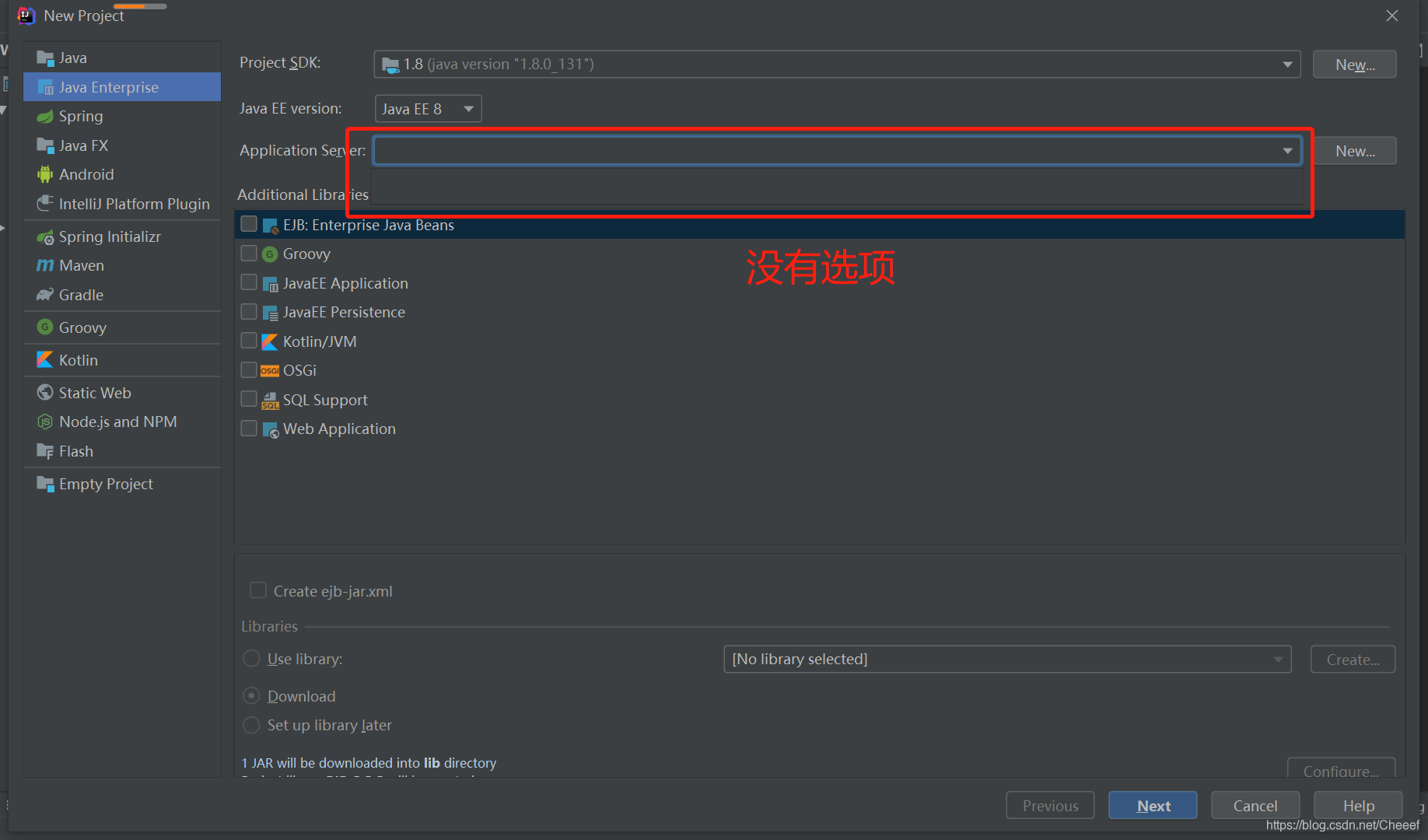Viewport: 1428px width, 840px height.
Task: Click the IntelliJ Platform Plugin icon
Action: (x=45, y=204)
